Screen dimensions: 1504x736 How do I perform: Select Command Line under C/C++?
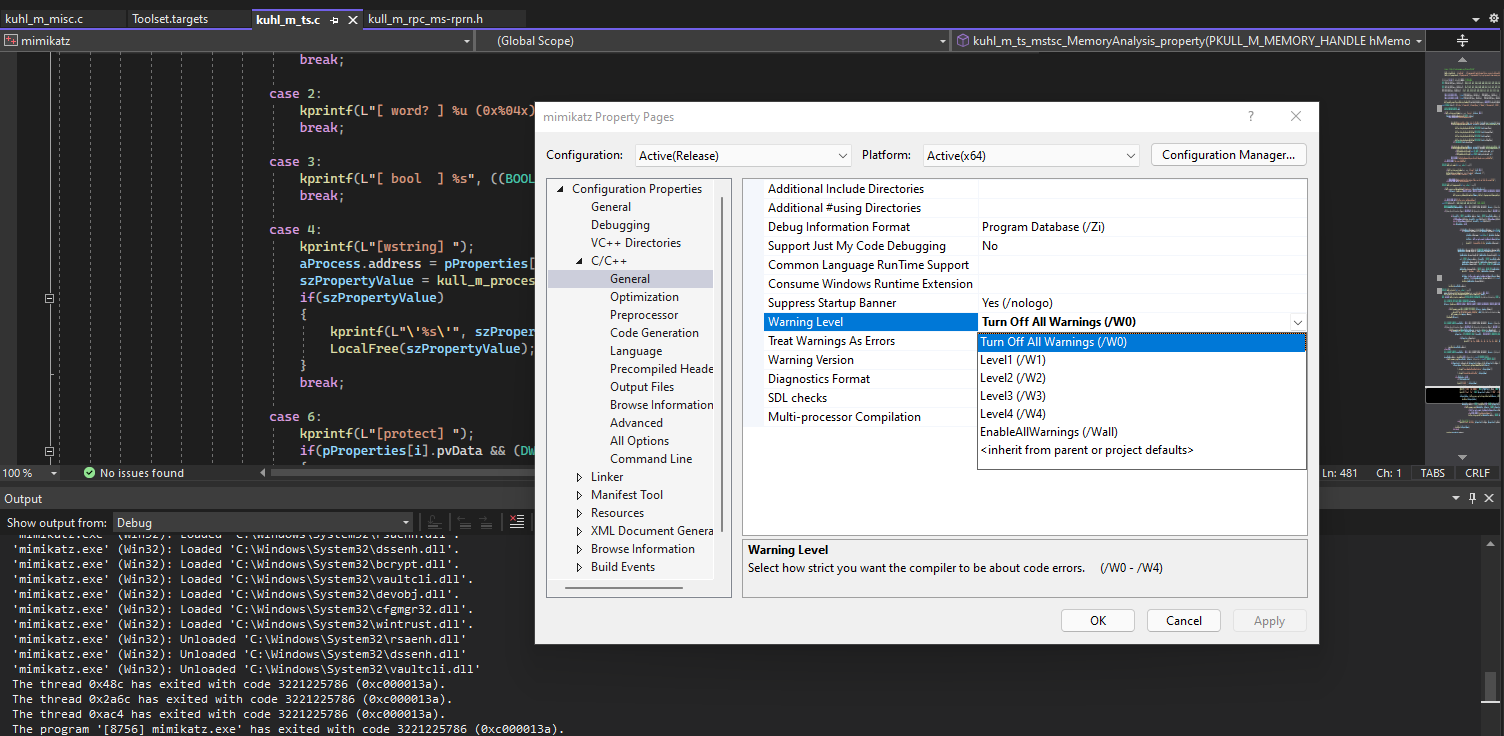651,459
